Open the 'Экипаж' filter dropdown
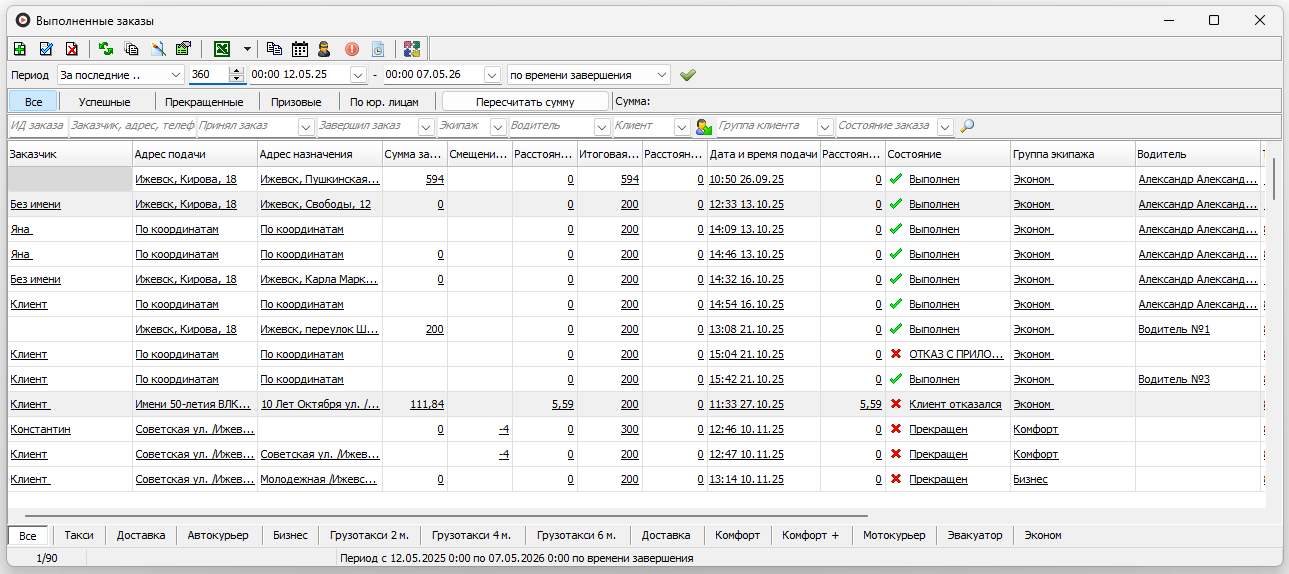This screenshot has height=574, width=1289. [x=497, y=126]
